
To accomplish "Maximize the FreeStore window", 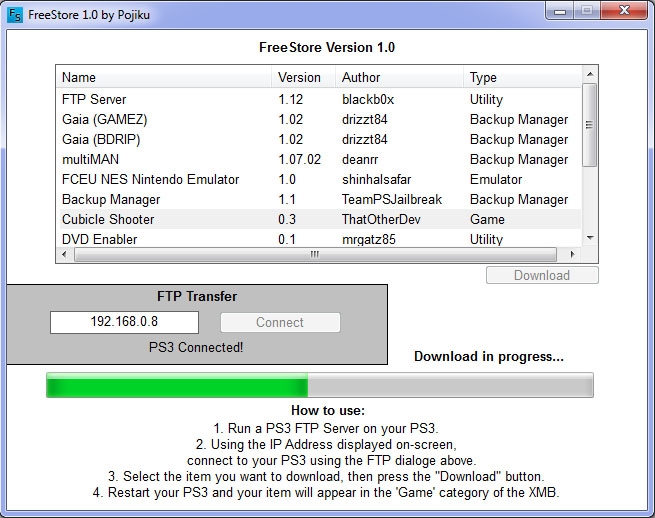I will tap(587, 11).
